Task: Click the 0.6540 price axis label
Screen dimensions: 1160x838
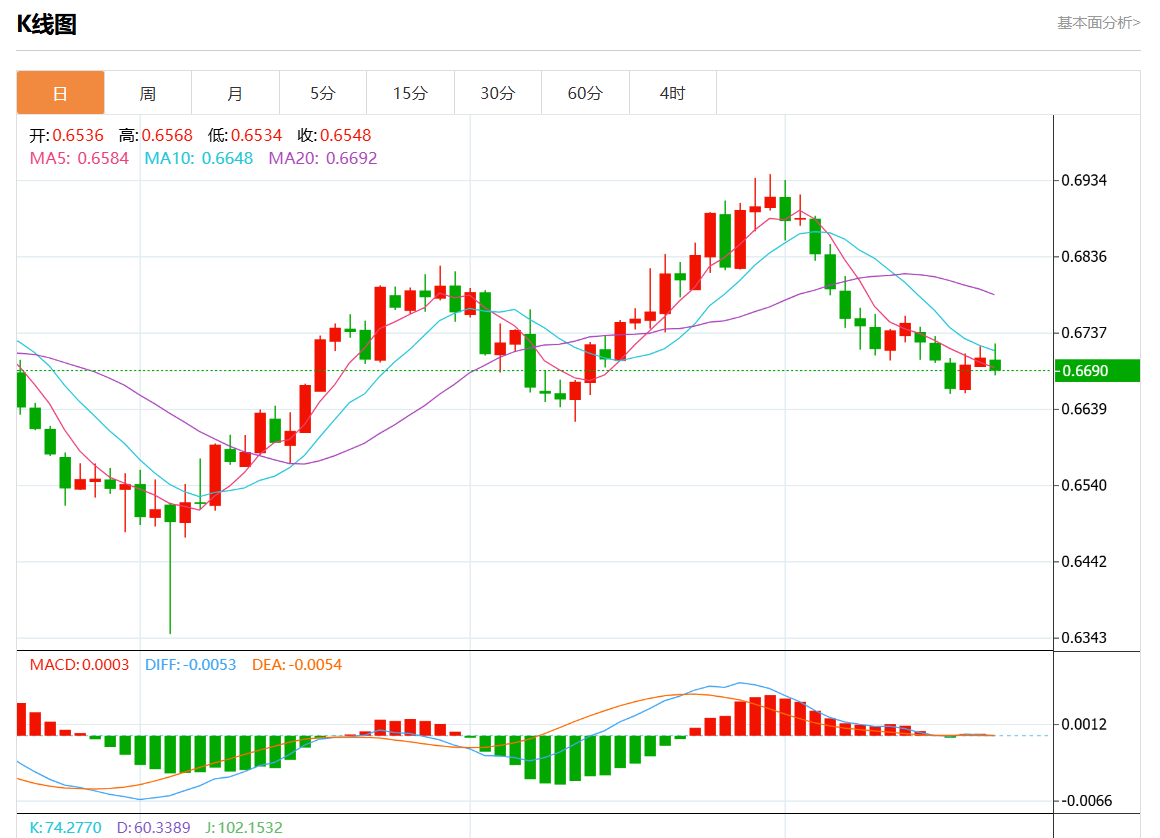Action: [1084, 485]
